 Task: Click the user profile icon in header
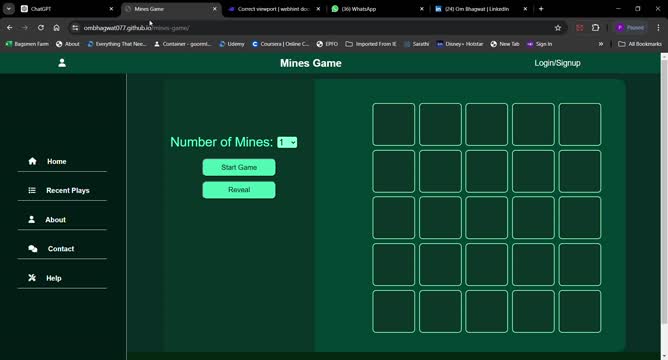click(x=62, y=63)
